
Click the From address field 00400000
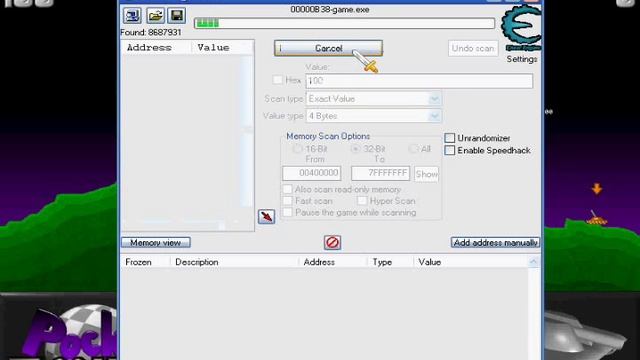coord(311,173)
